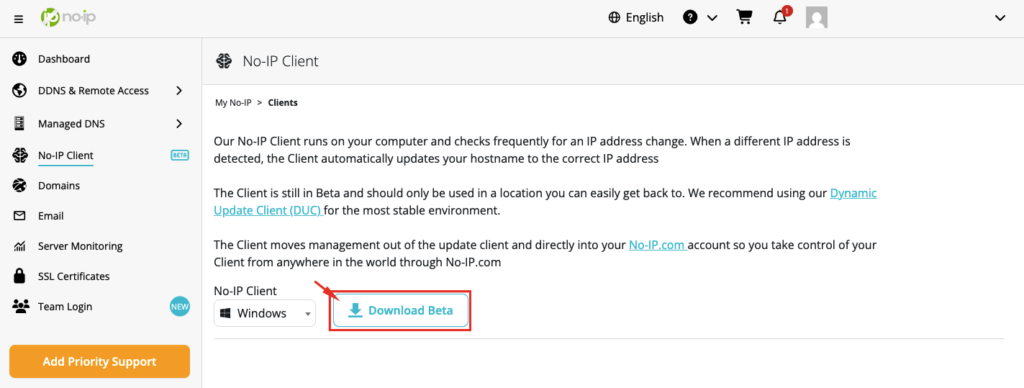Image resolution: width=1024 pixels, height=388 pixels.
Task: Click the Server Monitoring chart icon
Action: [20, 246]
